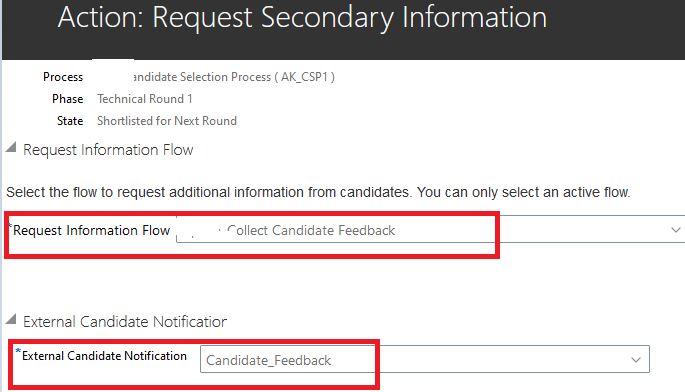
Task: Open the Request Information Flow dropdown arrow
Action: [x=676, y=230]
